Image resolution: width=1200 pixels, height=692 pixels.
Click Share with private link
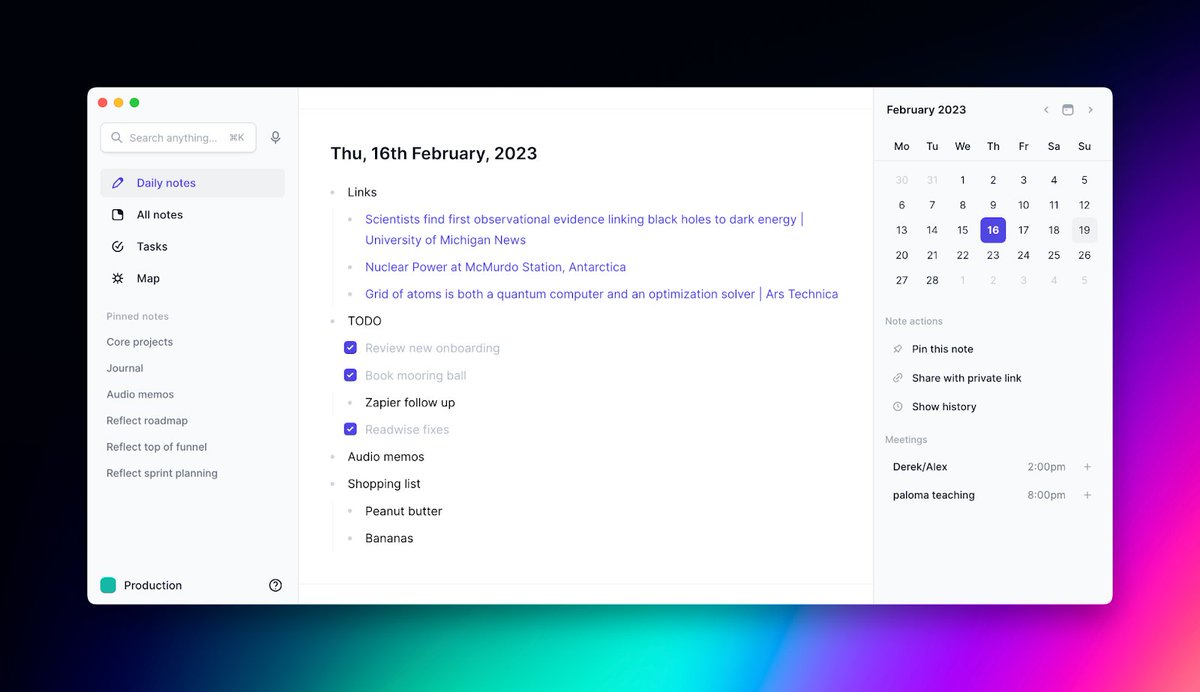pyautogui.click(x=966, y=378)
